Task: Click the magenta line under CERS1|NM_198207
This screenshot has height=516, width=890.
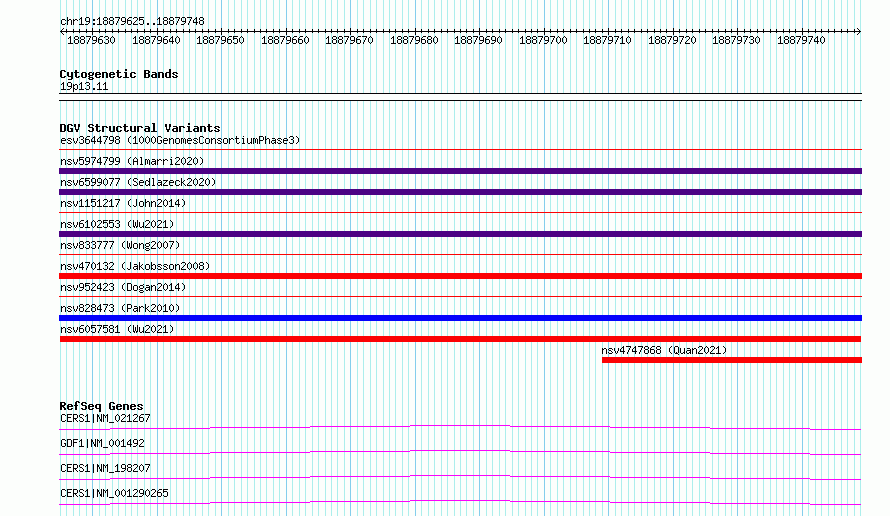Action: point(460,477)
